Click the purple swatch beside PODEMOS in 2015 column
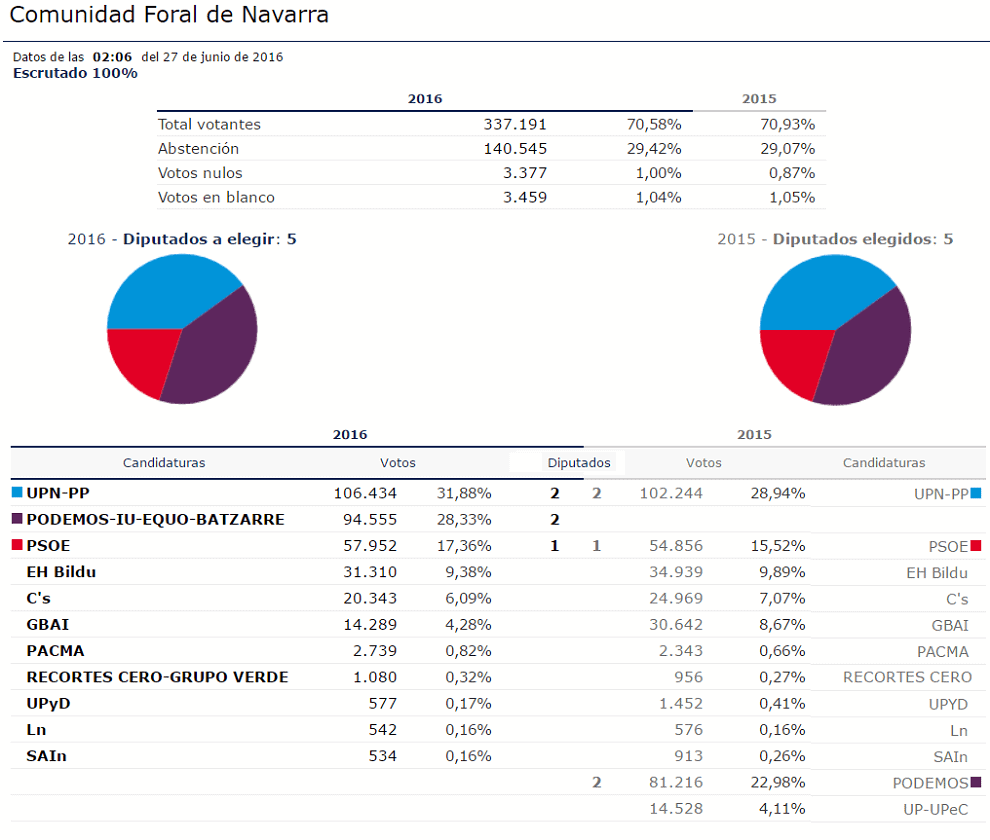This screenshot has width=990, height=840. tap(976, 783)
